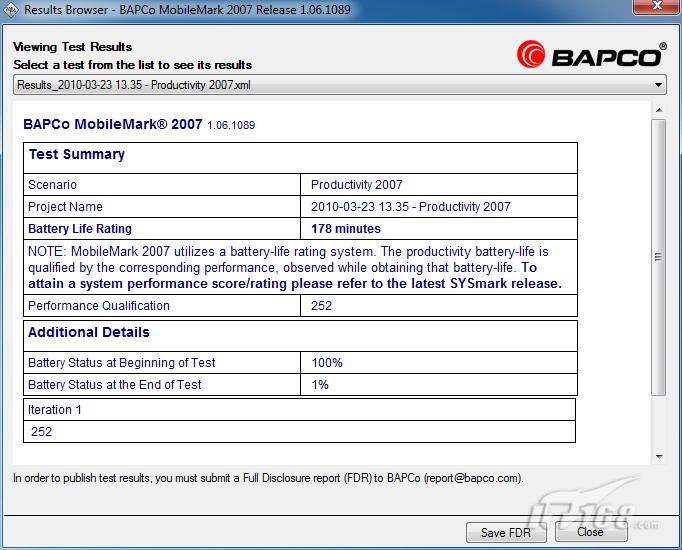Viewport: 682px width, 550px height.
Task: Click the Performance Qualification value 252
Action: coord(321,306)
